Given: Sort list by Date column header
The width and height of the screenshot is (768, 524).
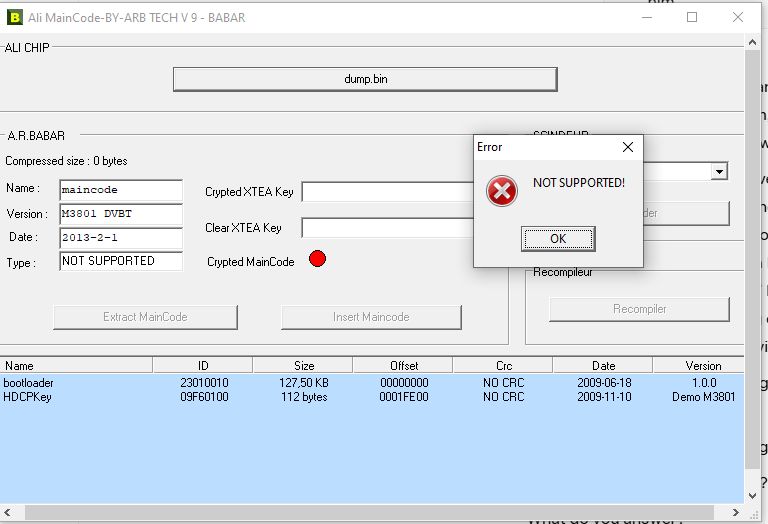Looking at the screenshot, I should tap(603, 365).
